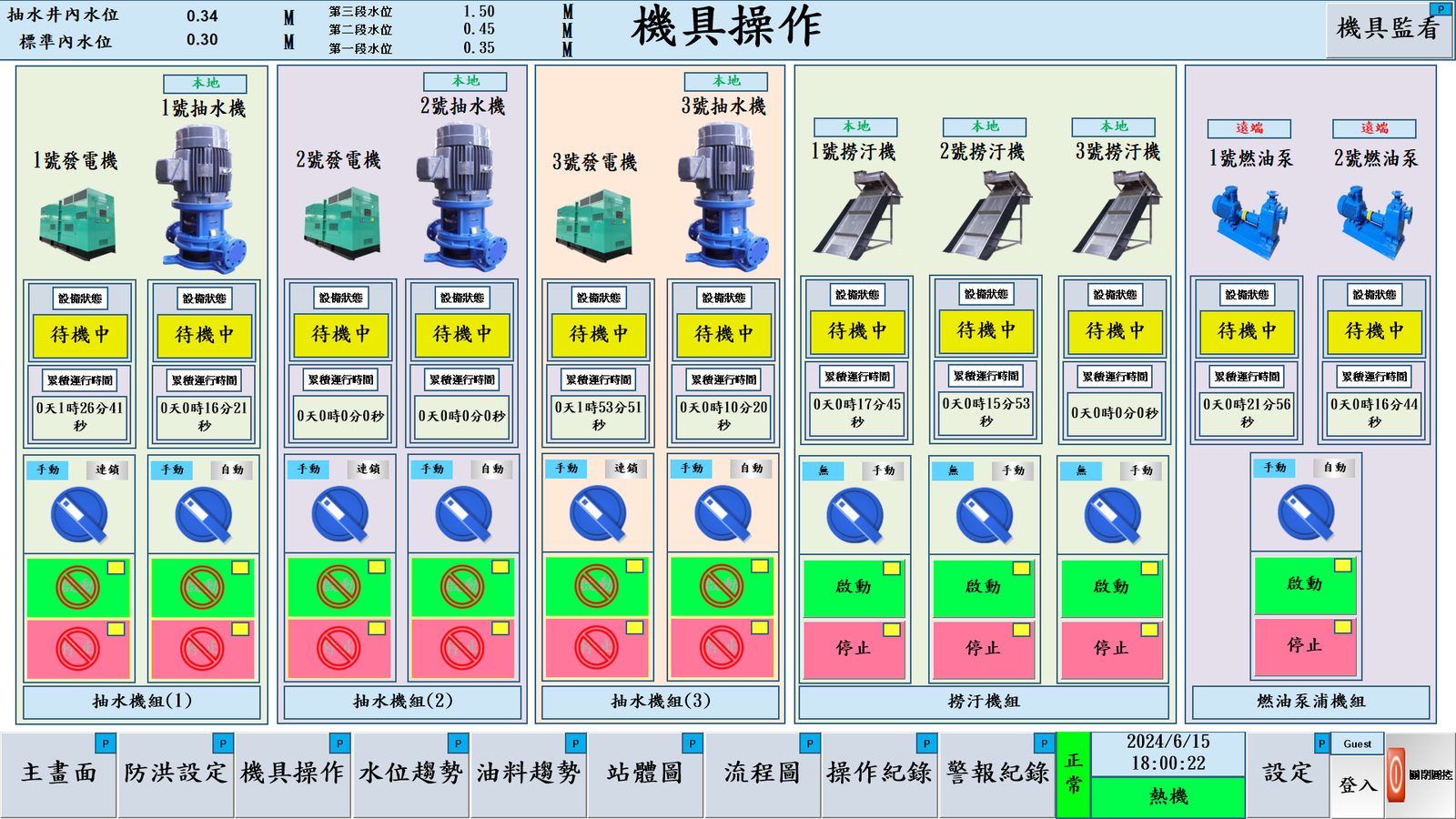Click the red 關閉圖控 shutdown icon
The width and height of the screenshot is (1456, 819).
tap(1396, 775)
